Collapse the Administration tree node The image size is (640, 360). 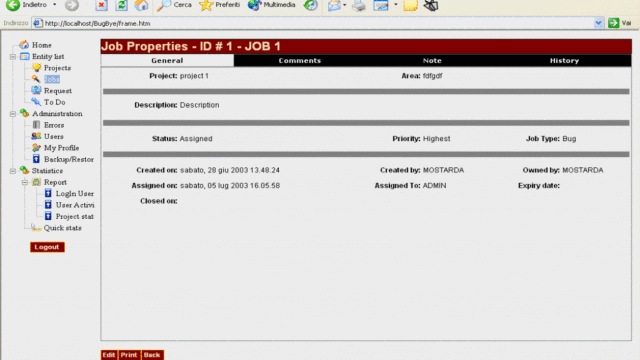coord(13,113)
